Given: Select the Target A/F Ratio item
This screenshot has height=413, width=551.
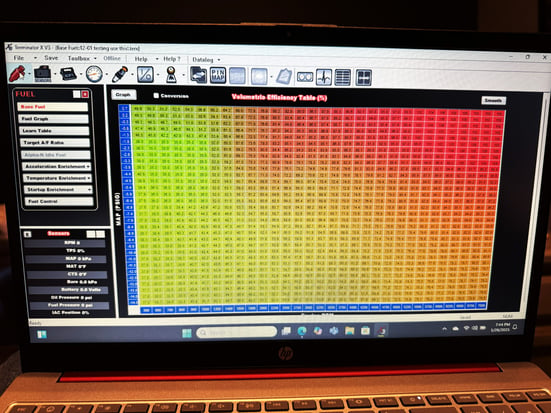Looking at the screenshot, I should (x=54, y=142).
